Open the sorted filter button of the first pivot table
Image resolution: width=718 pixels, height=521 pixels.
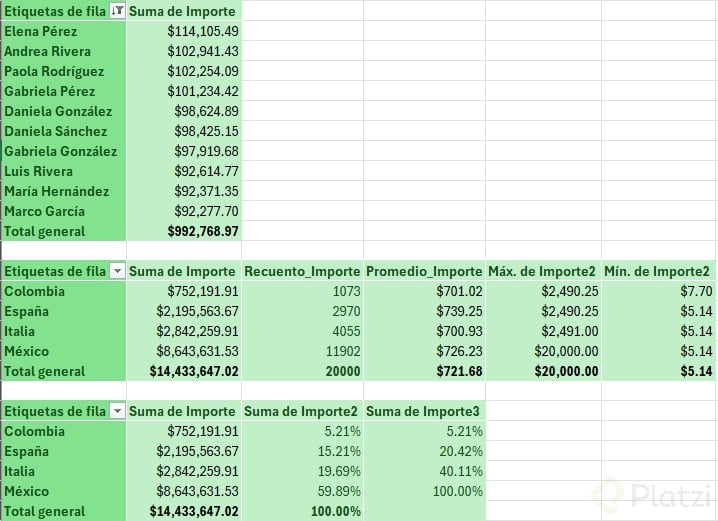click(x=117, y=11)
